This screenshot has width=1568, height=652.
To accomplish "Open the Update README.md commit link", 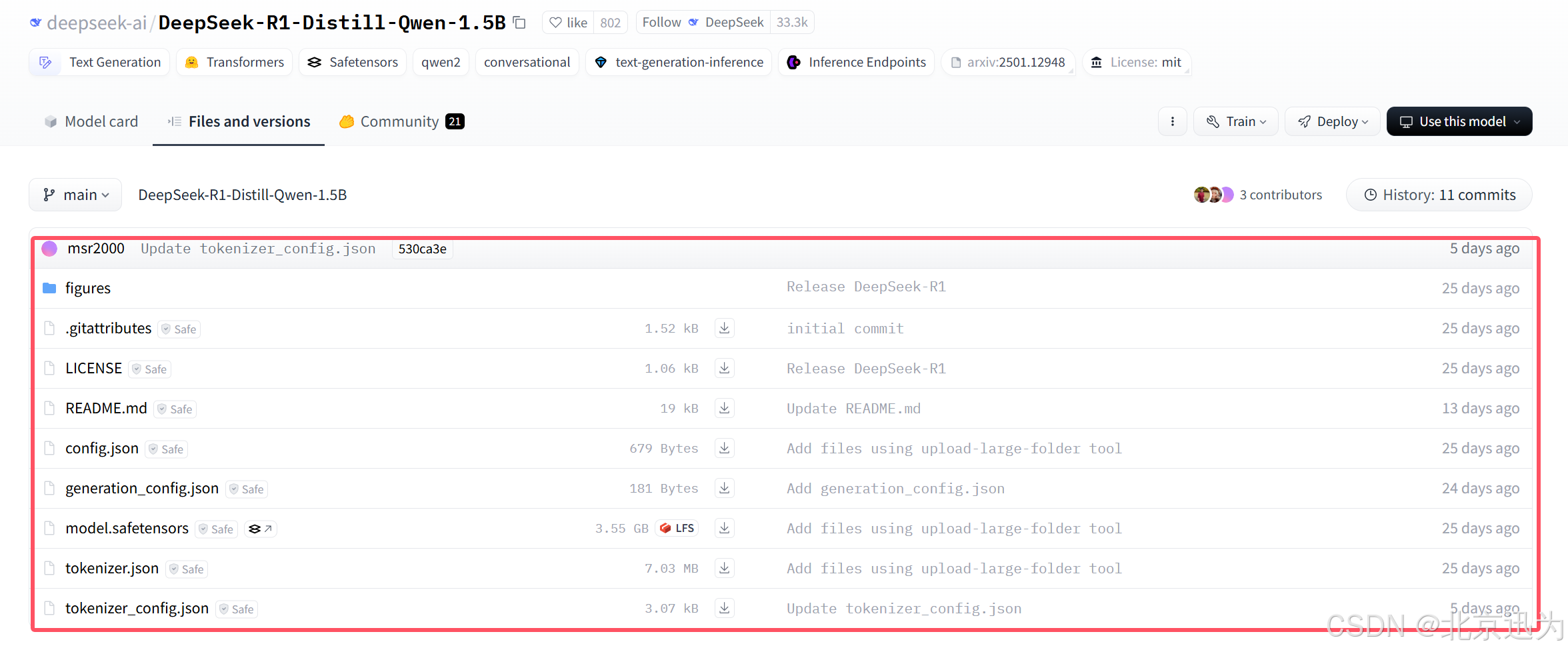I will [x=854, y=408].
